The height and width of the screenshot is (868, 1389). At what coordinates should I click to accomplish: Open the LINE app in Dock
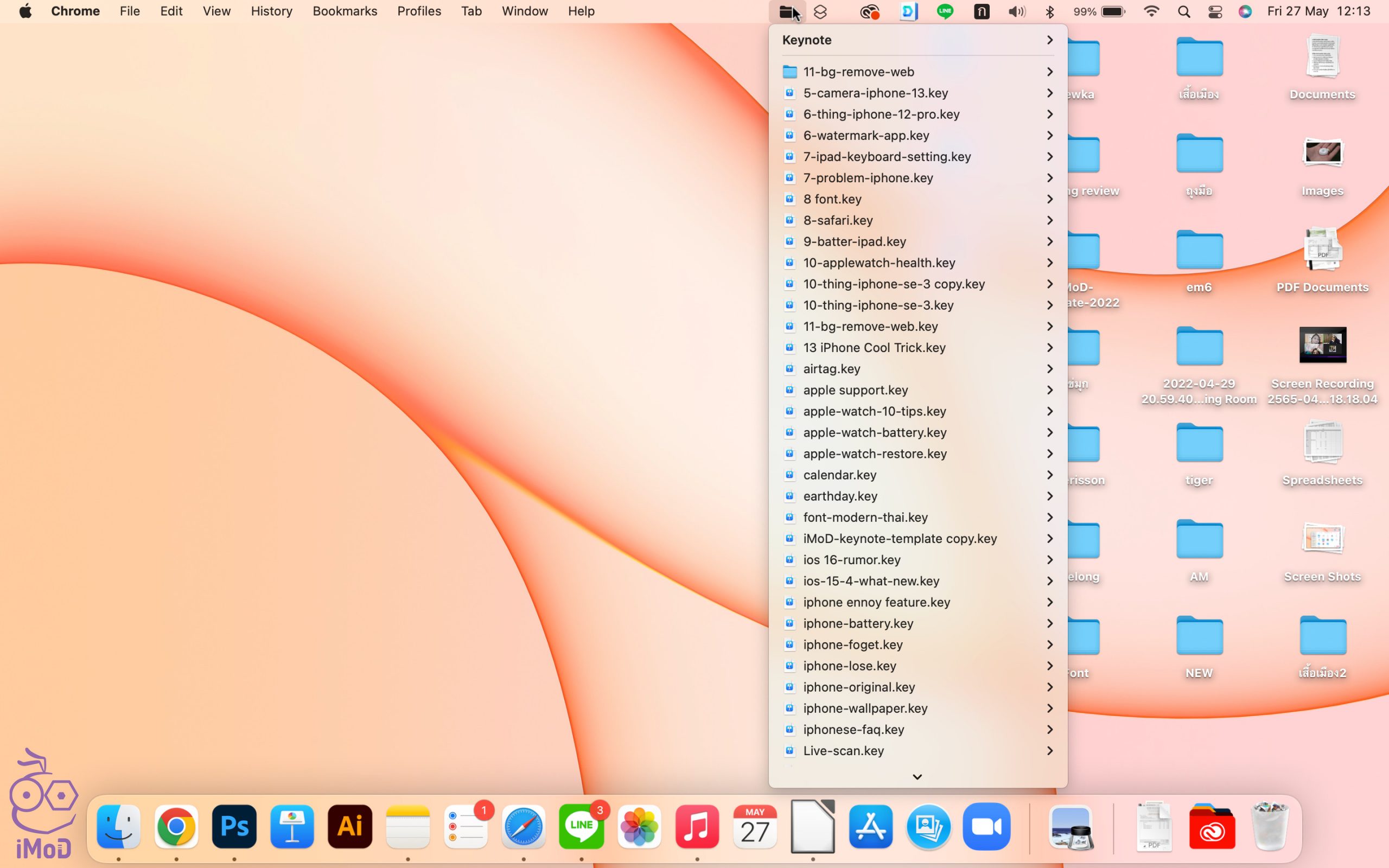pyautogui.click(x=581, y=827)
